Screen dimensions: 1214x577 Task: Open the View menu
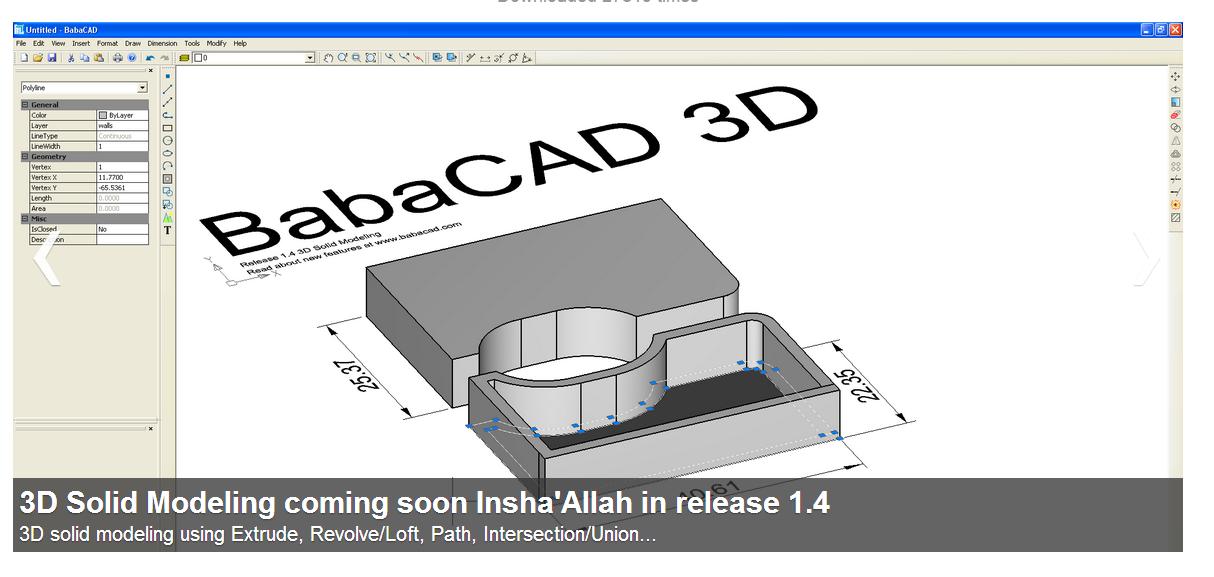coord(58,43)
